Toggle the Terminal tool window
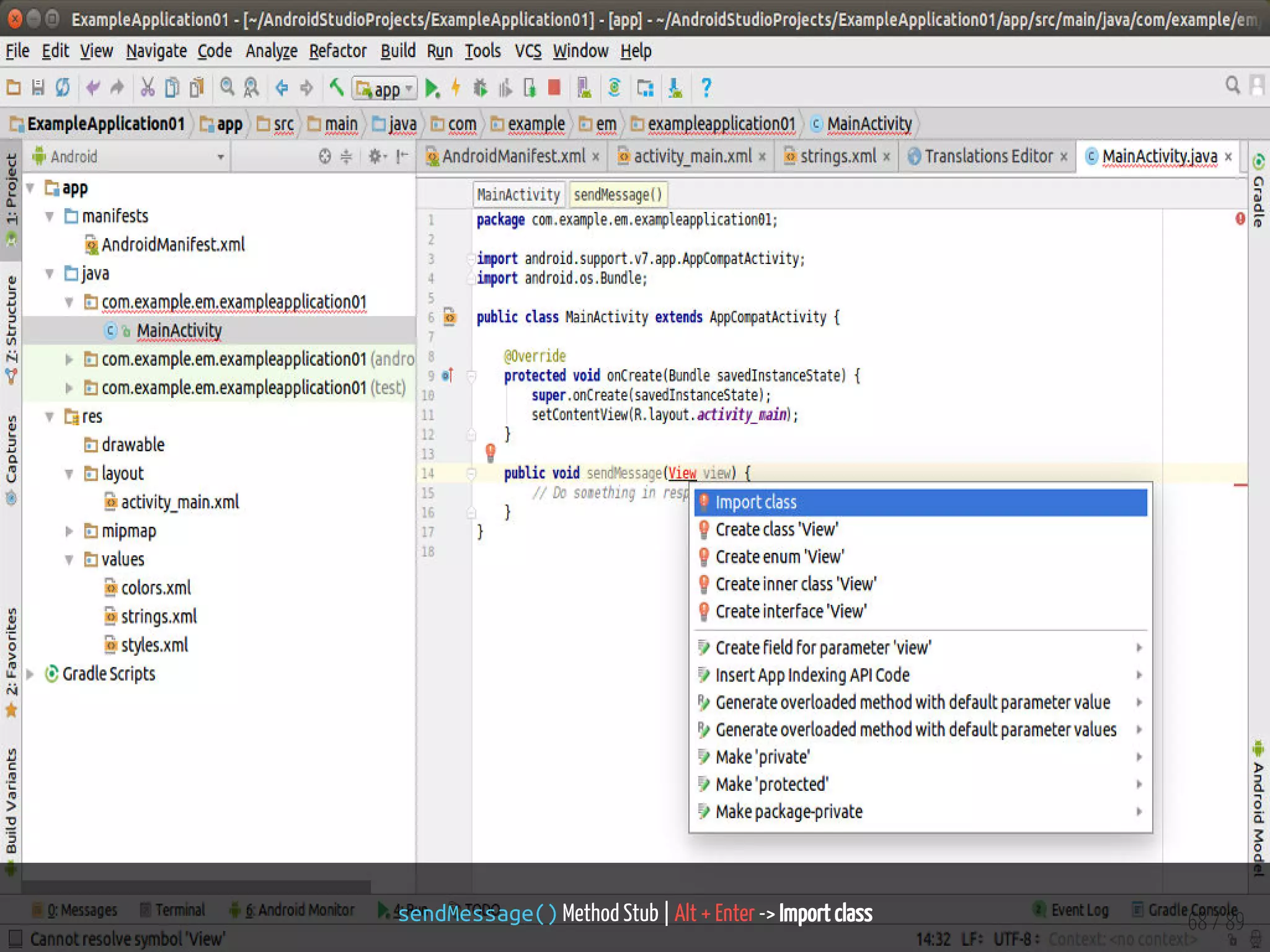This screenshot has width=1270, height=952. pos(173,909)
